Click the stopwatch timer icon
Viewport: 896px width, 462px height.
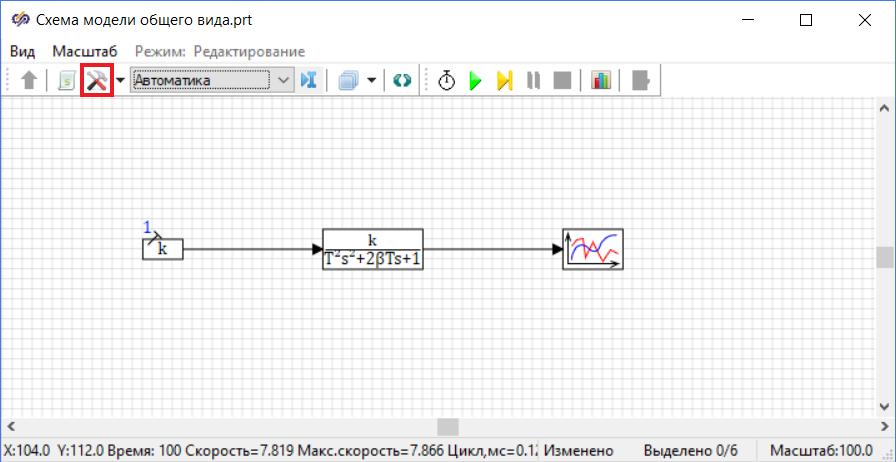(x=447, y=80)
